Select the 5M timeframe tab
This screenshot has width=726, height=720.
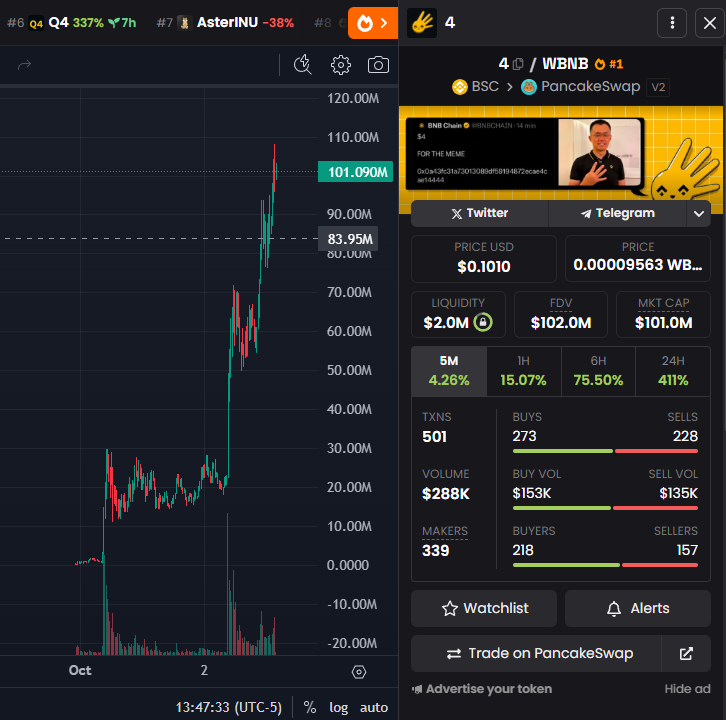click(449, 371)
